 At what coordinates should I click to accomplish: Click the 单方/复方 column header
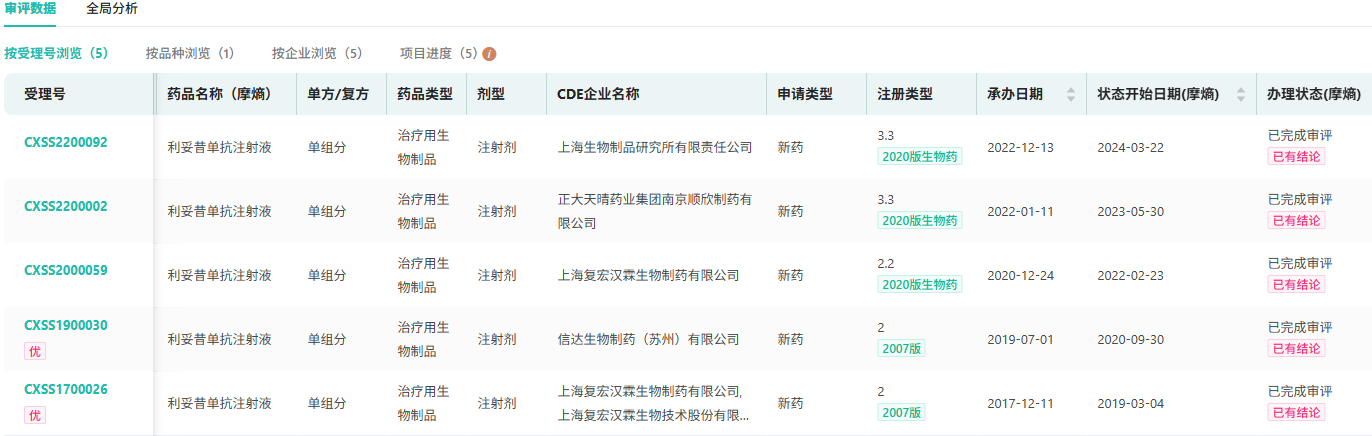point(338,94)
